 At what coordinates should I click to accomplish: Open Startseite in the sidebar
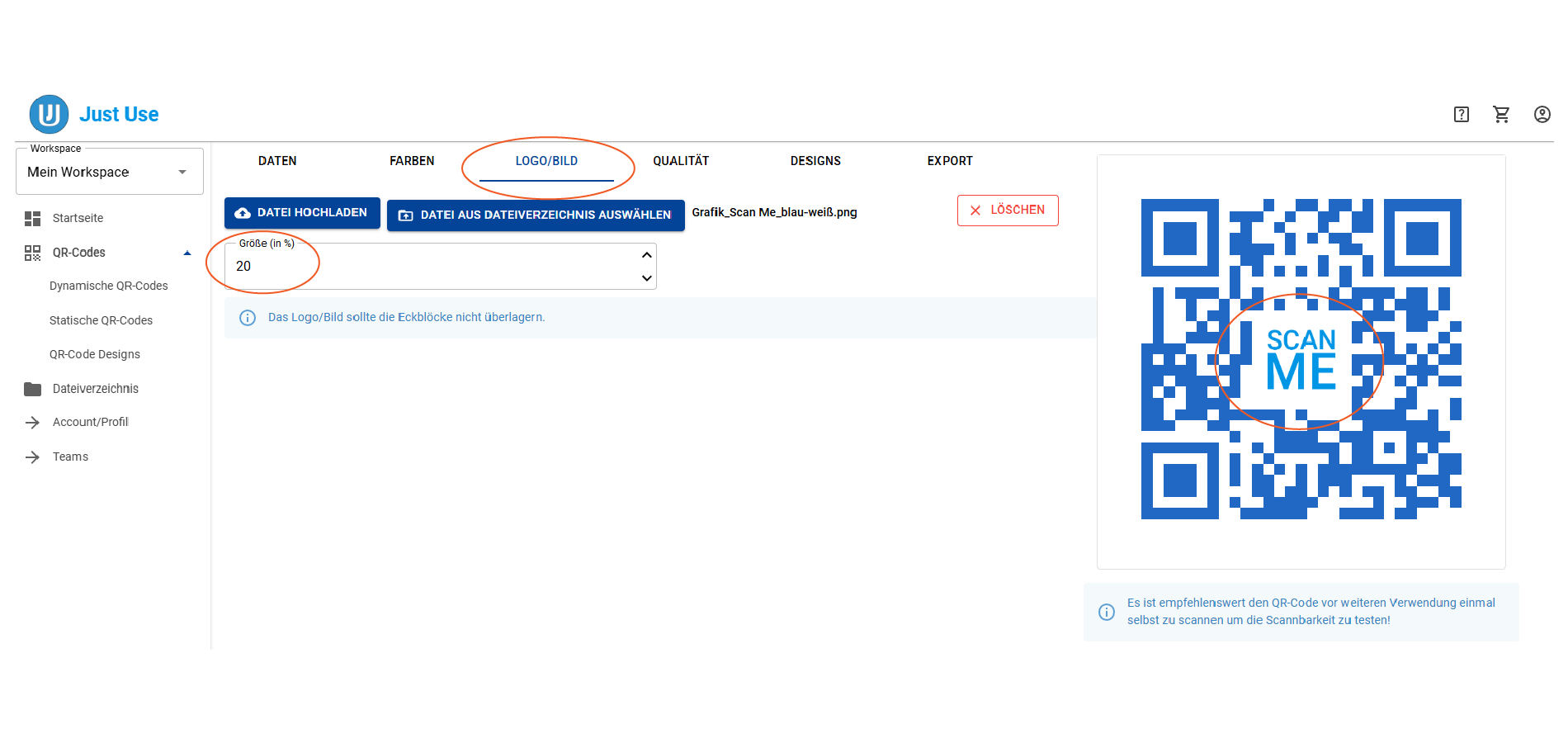tap(78, 219)
